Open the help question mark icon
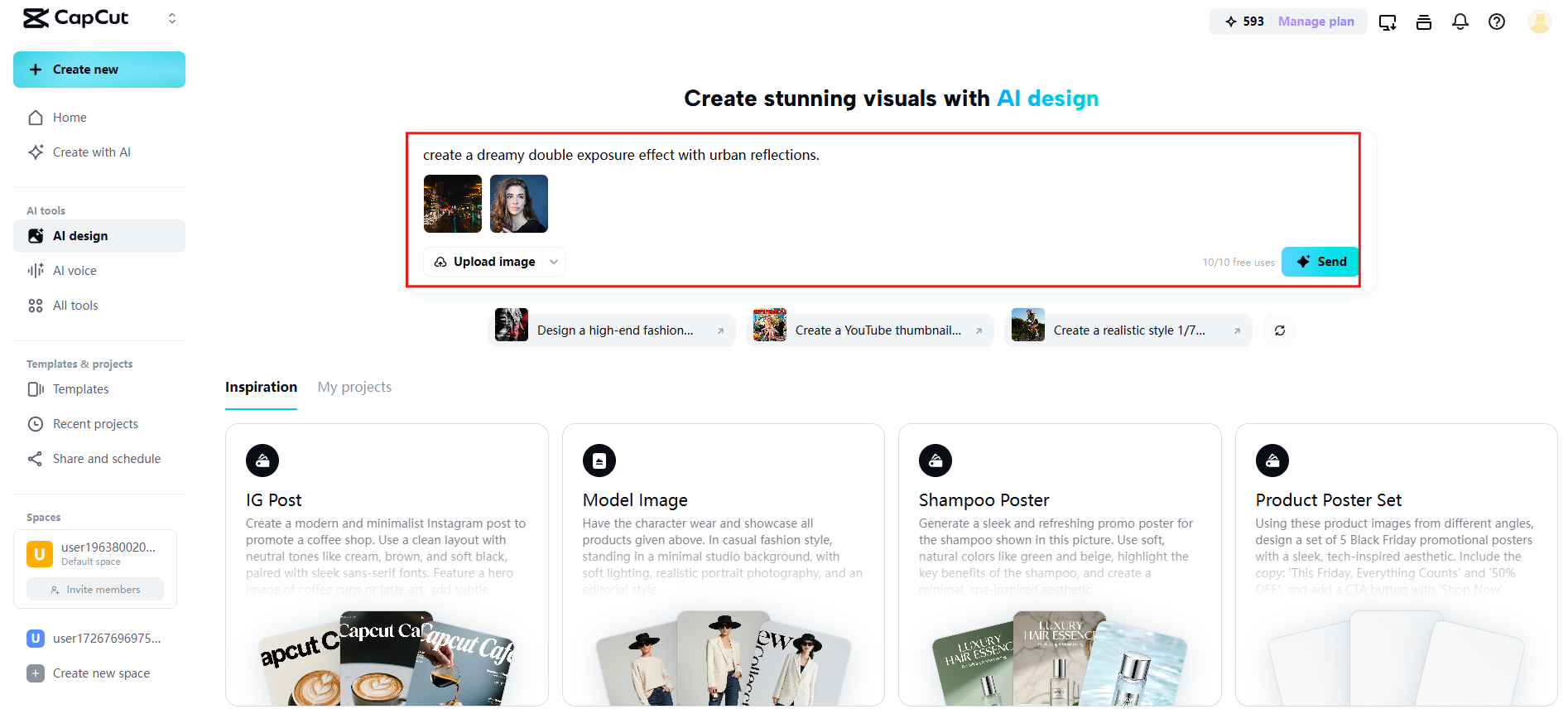The image size is (1568, 709). 1497,22
